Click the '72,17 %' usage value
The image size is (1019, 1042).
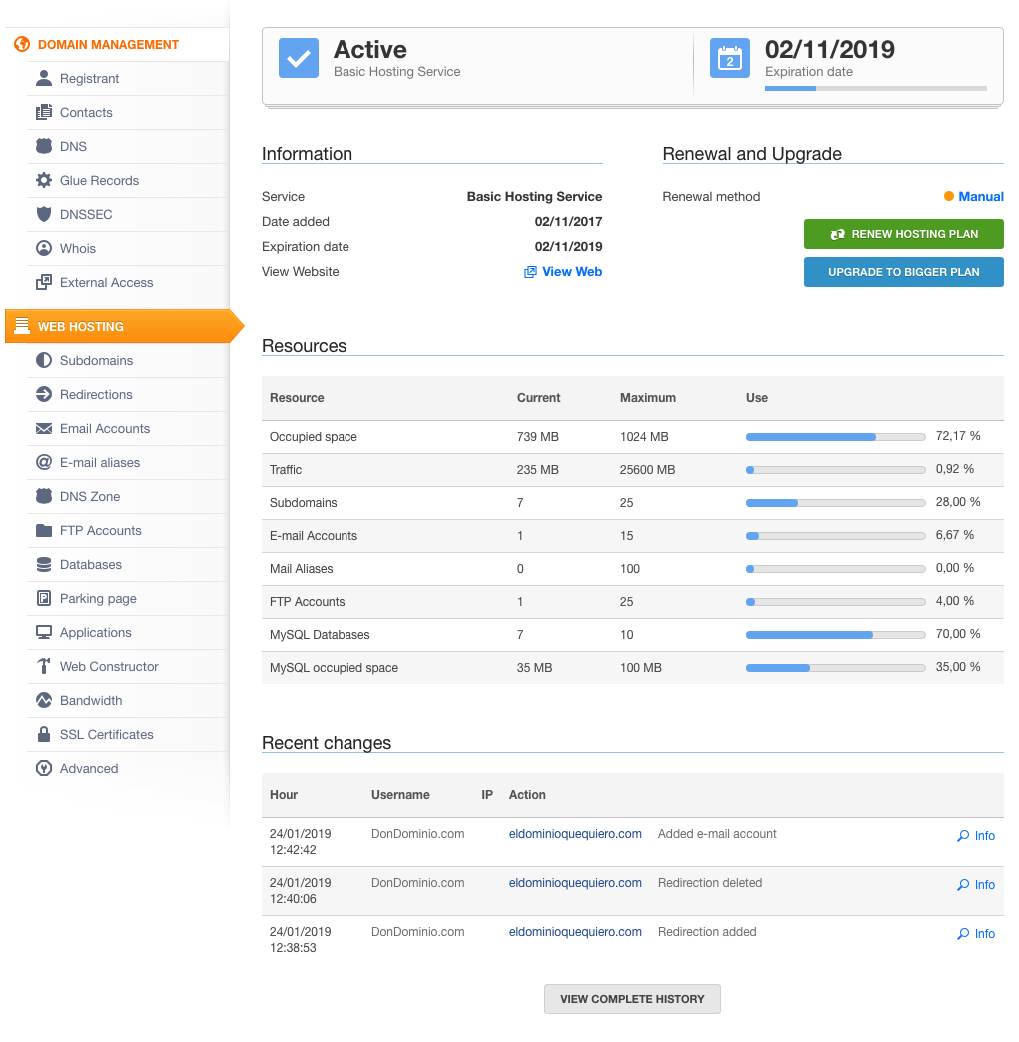tap(957, 436)
